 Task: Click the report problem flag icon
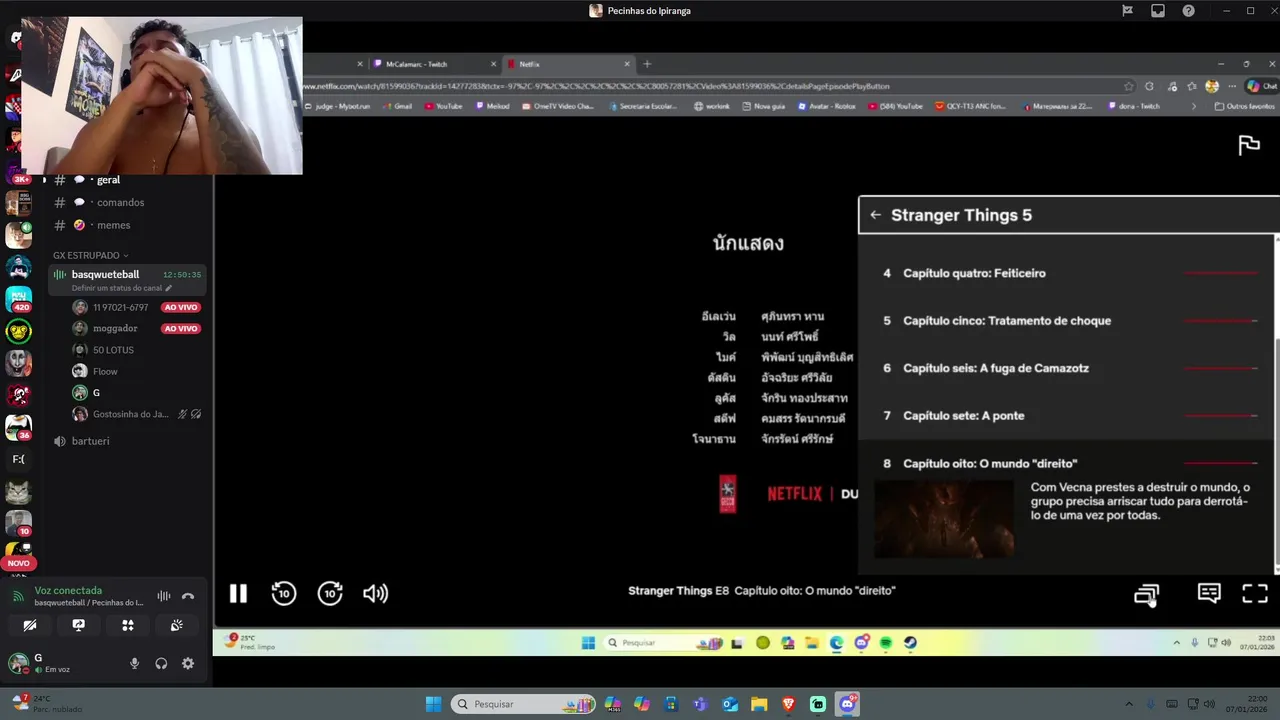(x=1249, y=146)
